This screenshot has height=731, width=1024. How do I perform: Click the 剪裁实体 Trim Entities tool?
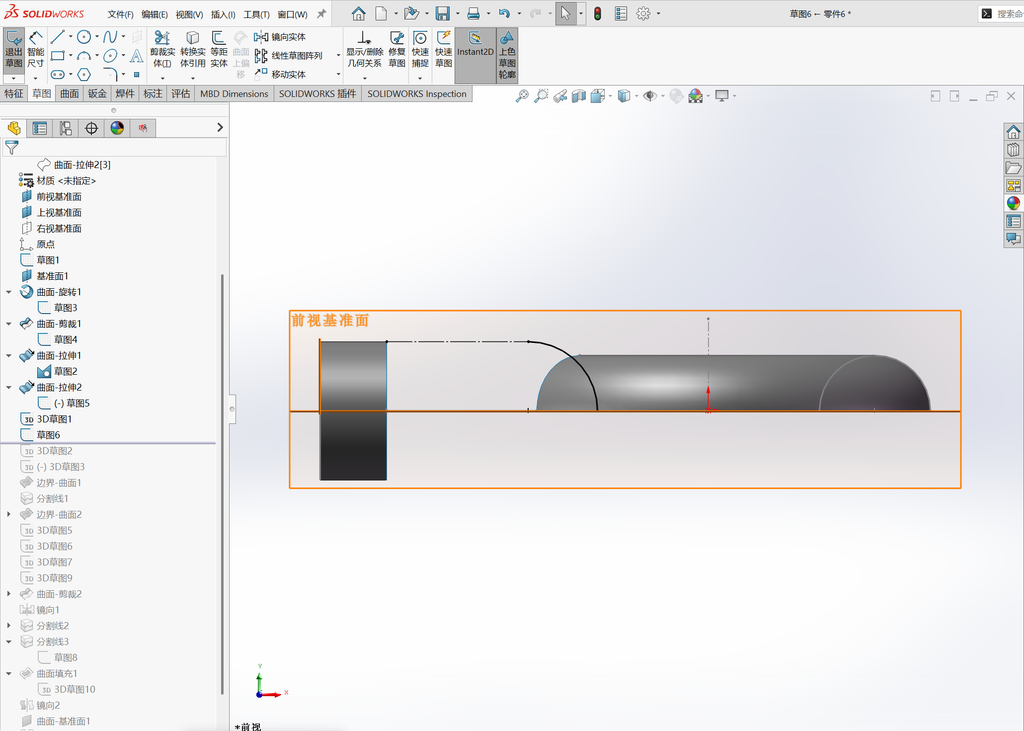[x=162, y=50]
